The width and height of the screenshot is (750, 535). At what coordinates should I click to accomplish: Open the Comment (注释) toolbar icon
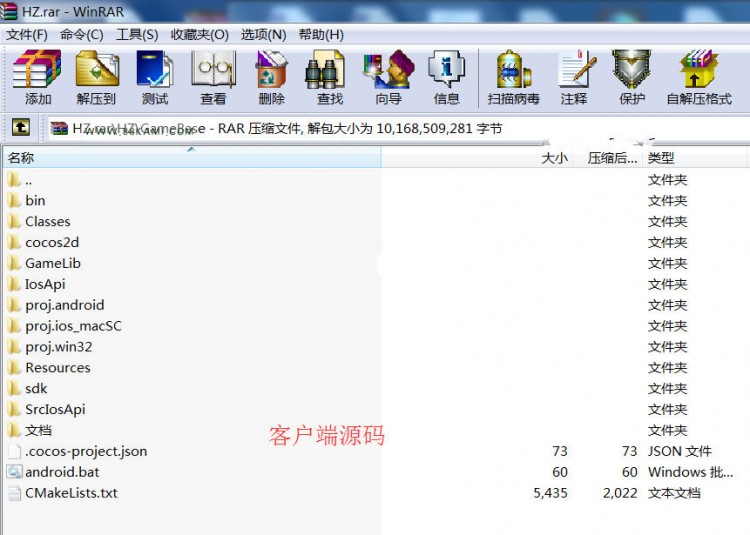(x=577, y=70)
